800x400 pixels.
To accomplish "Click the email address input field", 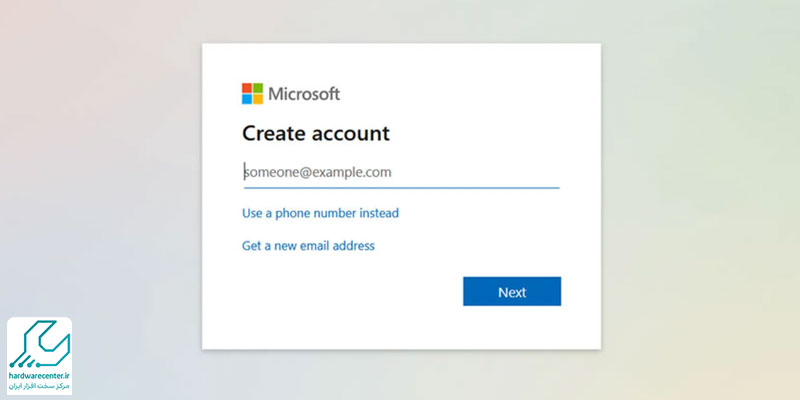I will click(x=401, y=172).
